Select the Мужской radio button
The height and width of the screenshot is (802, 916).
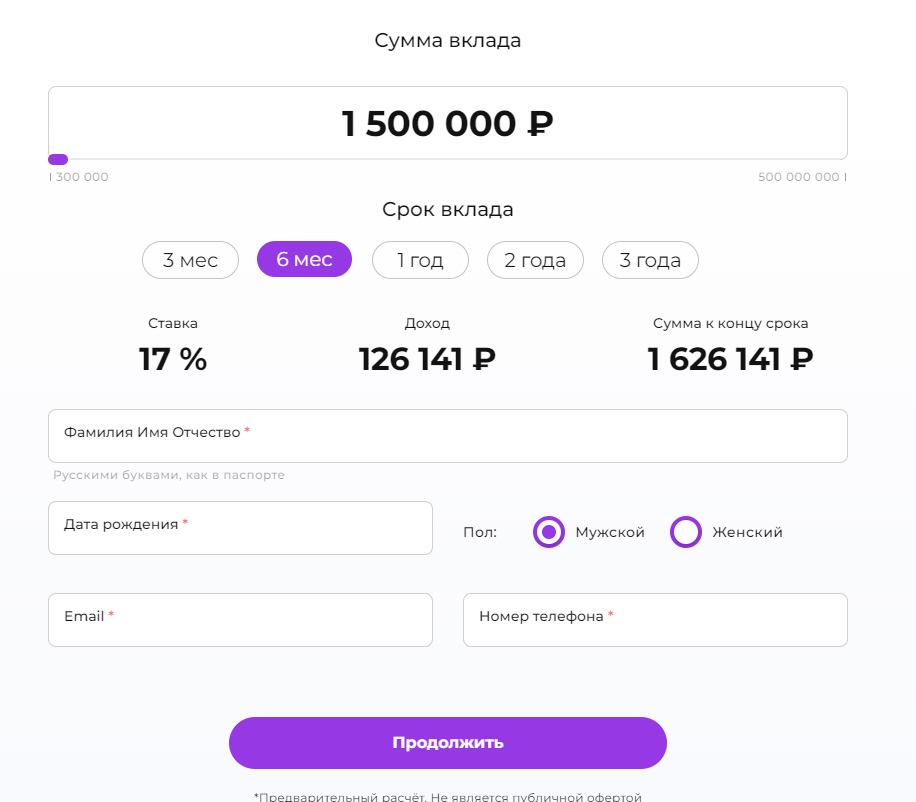[x=549, y=532]
